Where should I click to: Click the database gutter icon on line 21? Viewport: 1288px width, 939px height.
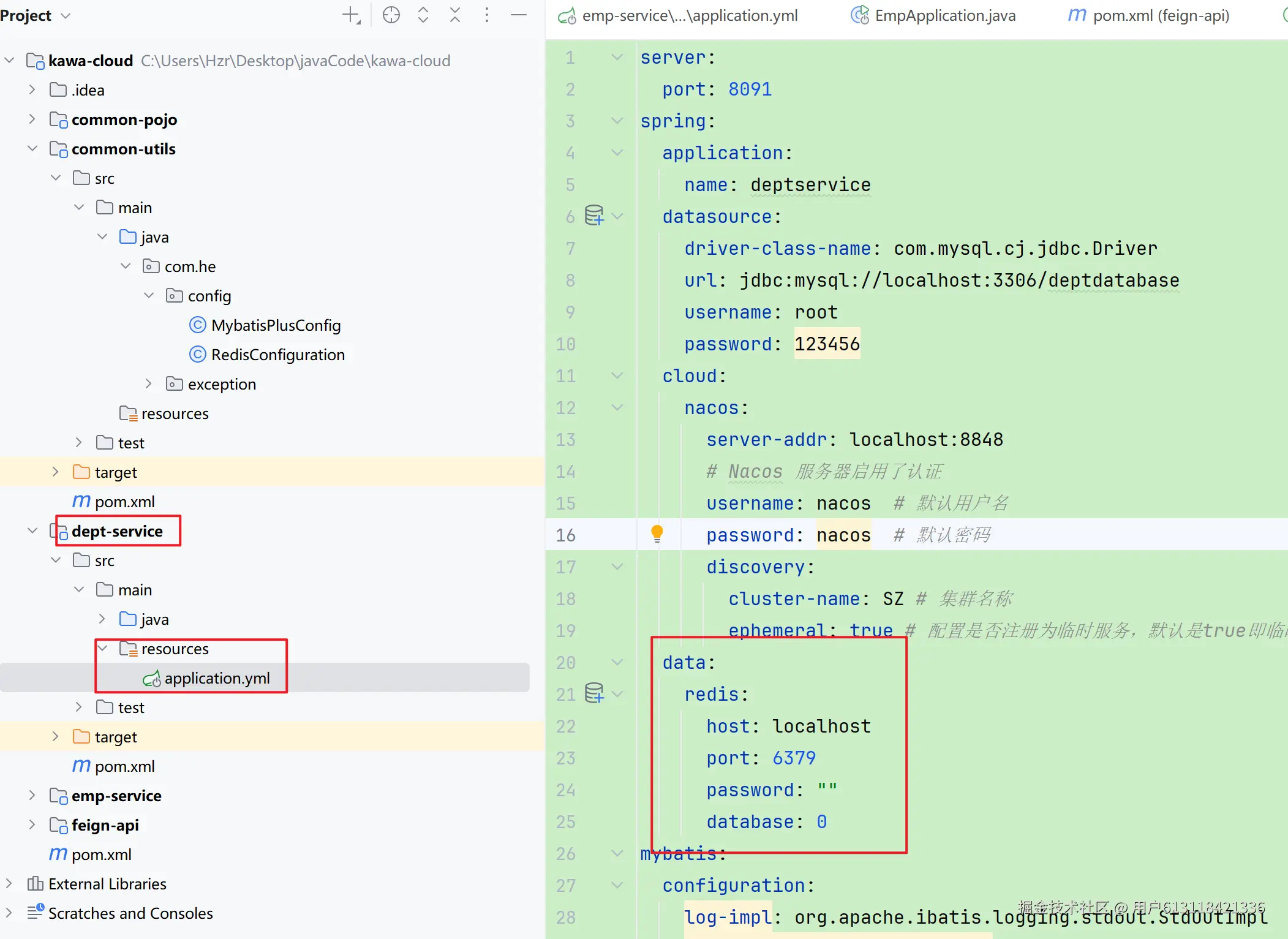[593, 693]
